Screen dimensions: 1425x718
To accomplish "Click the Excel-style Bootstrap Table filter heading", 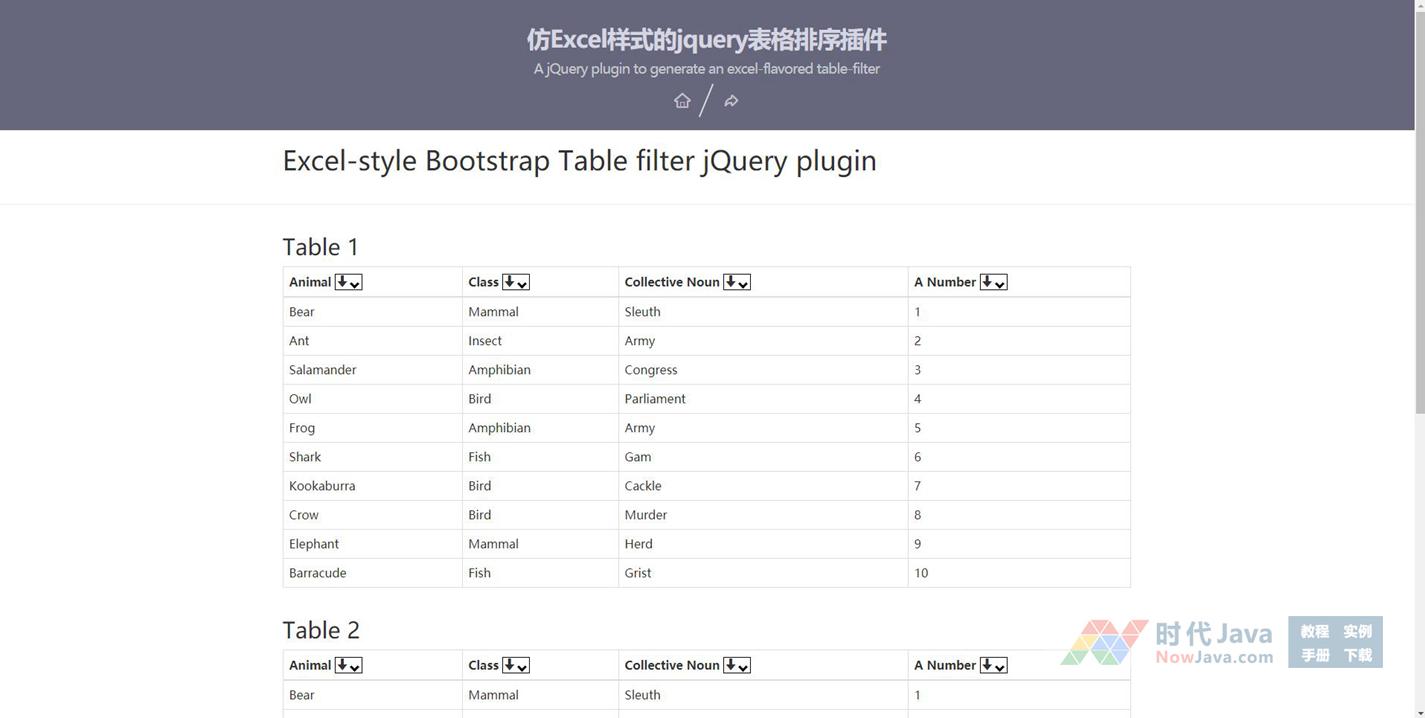I will [579, 161].
